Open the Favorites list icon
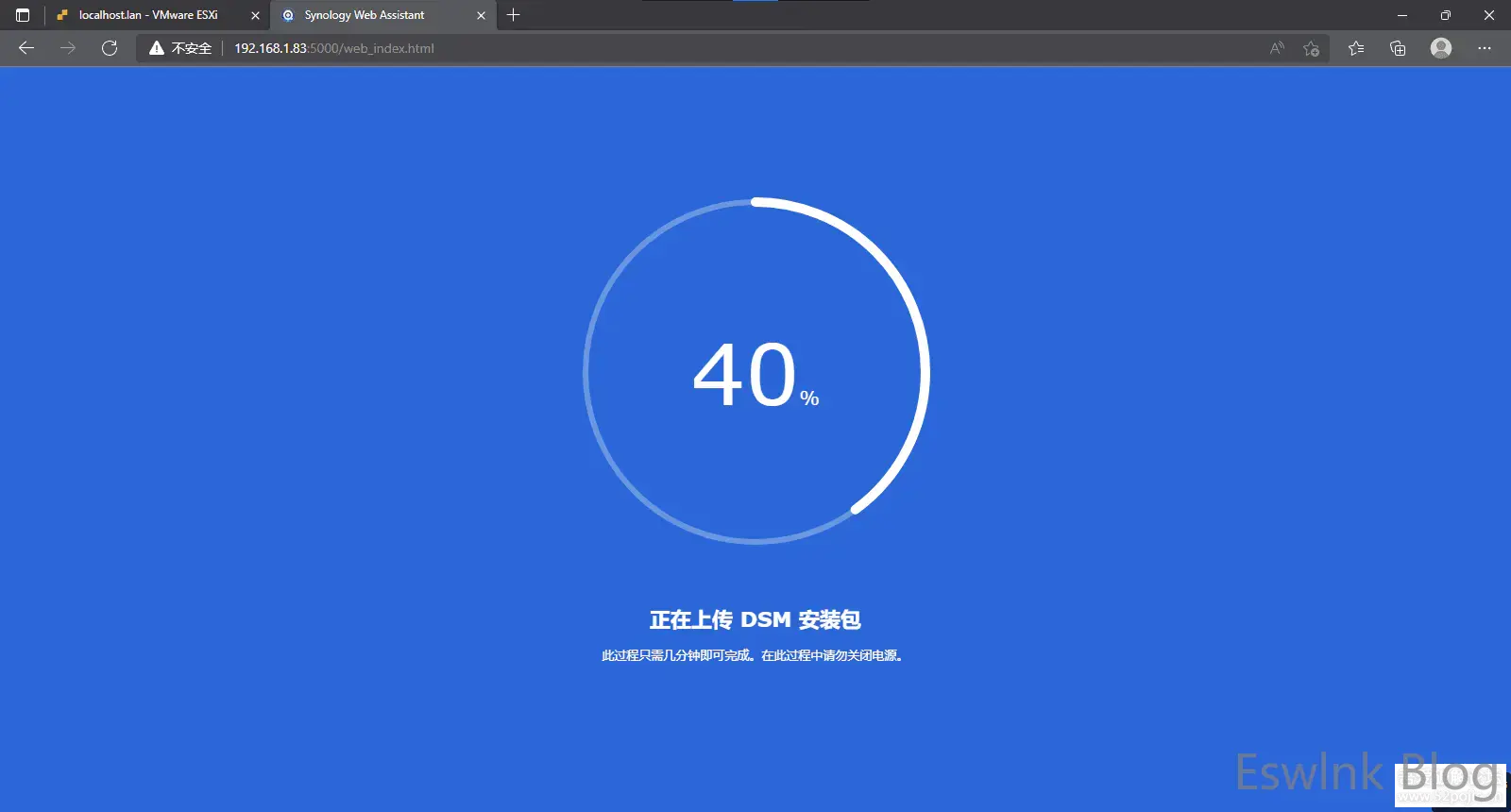 [x=1356, y=48]
